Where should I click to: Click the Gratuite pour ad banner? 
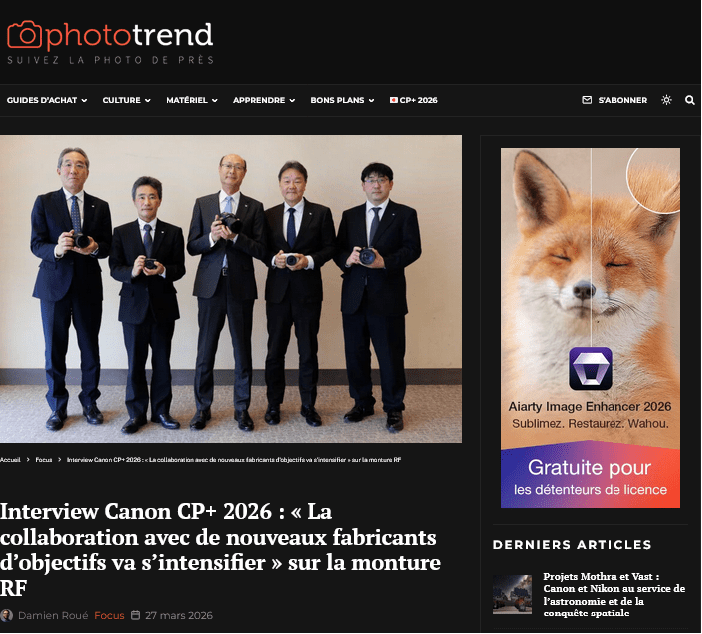point(590,478)
